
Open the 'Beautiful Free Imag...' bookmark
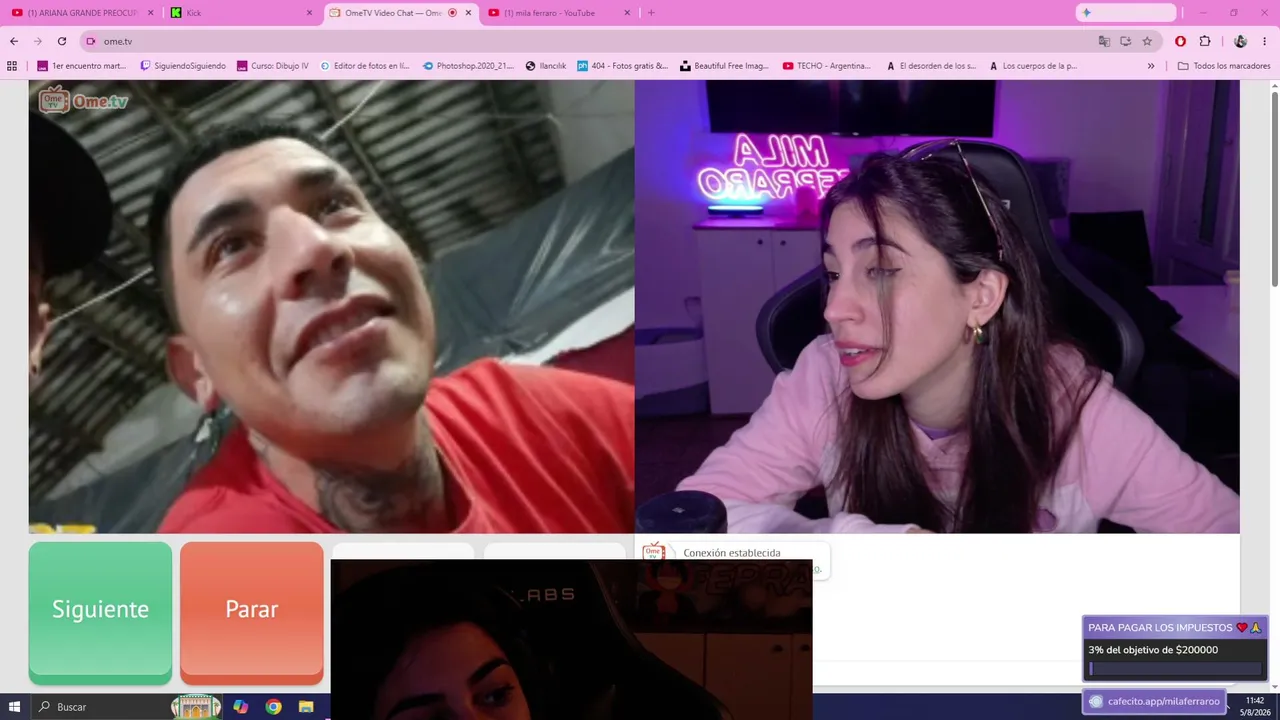pyautogui.click(x=724, y=66)
